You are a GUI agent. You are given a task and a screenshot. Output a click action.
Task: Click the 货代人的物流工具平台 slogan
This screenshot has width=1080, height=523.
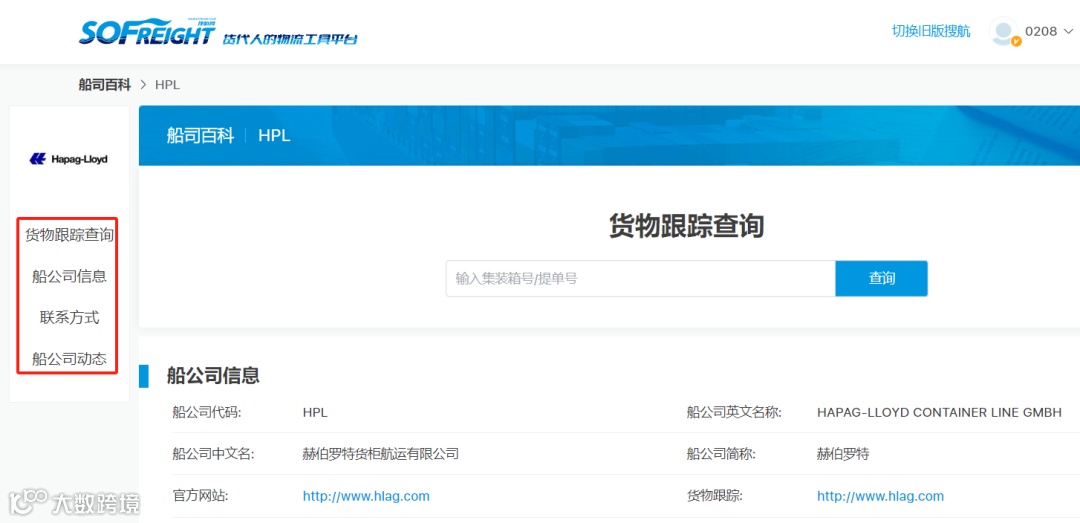pyautogui.click(x=290, y=39)
